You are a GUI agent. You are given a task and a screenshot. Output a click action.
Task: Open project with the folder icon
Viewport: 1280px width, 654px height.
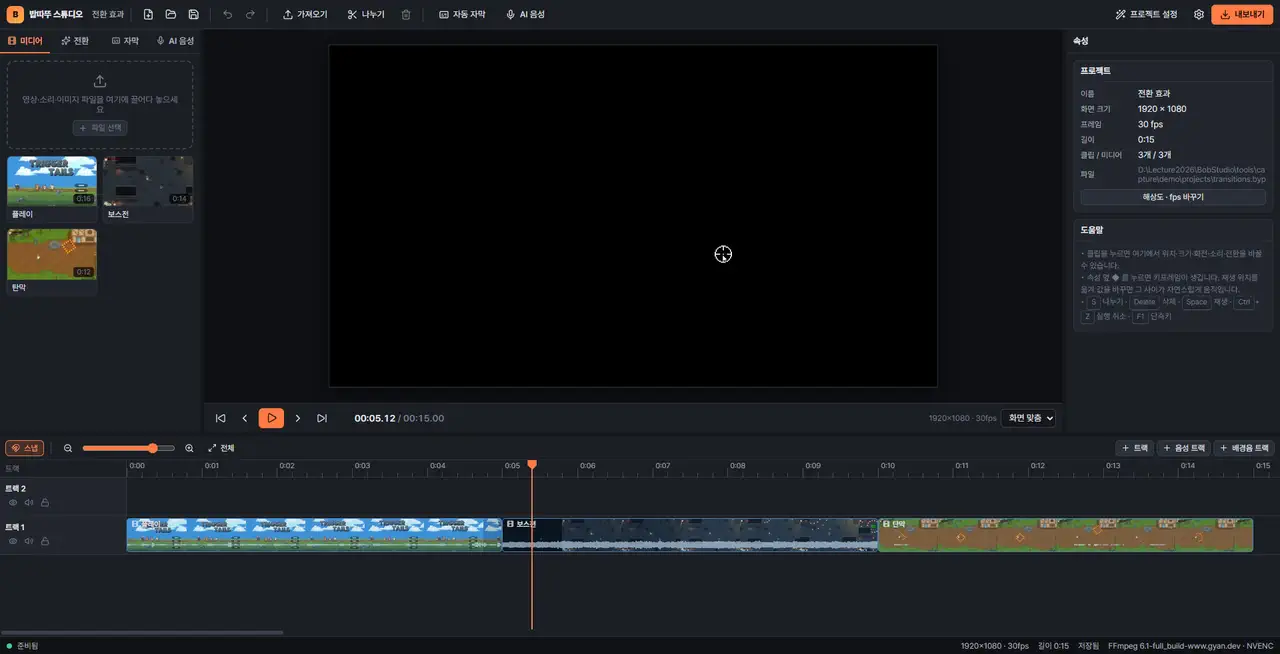(x=171, y=15)
